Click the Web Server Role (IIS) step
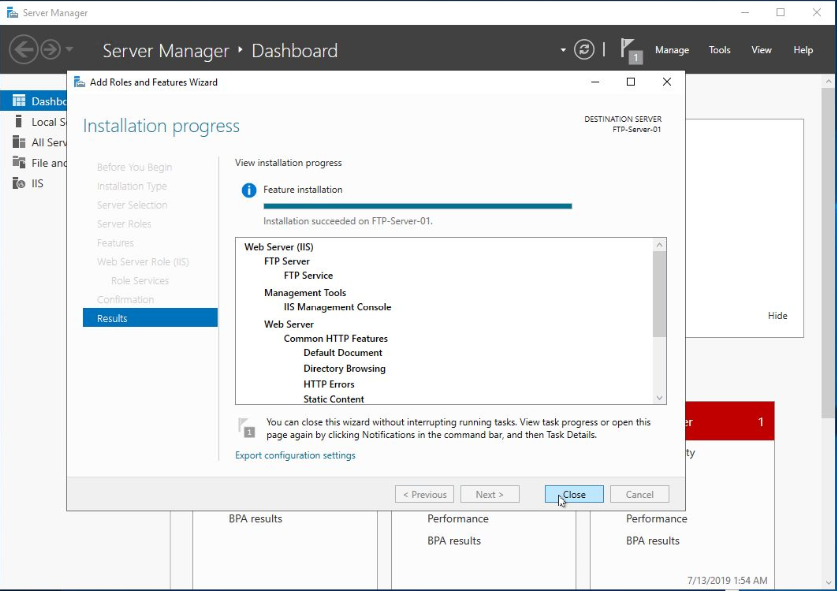Viewport: 837px width, 591px height. click(143, 262)
